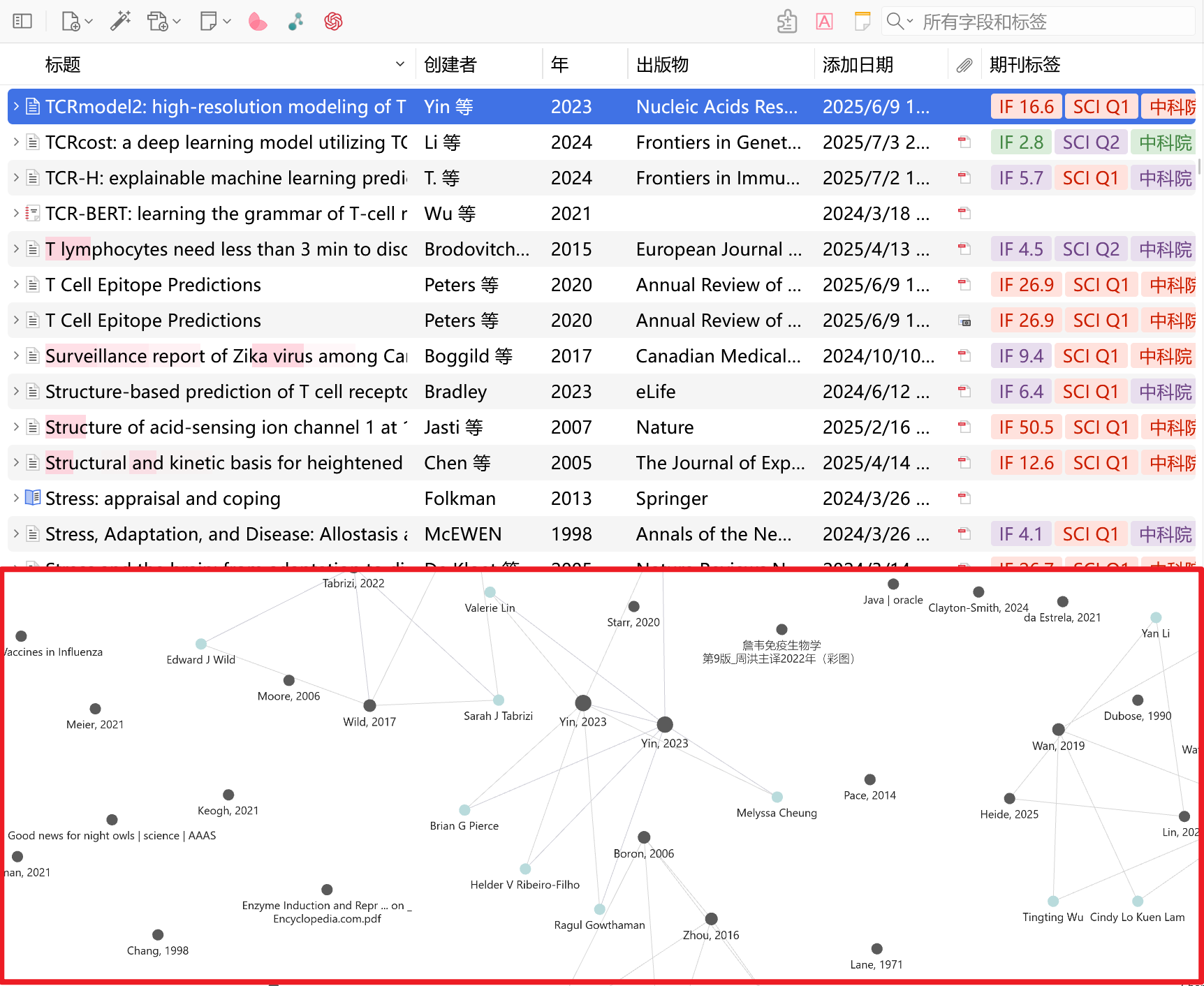Image resolution: width=1204 pixels, height=986 pixels.
Task: Expand the TCR-BERT item row
Action: 16,213
